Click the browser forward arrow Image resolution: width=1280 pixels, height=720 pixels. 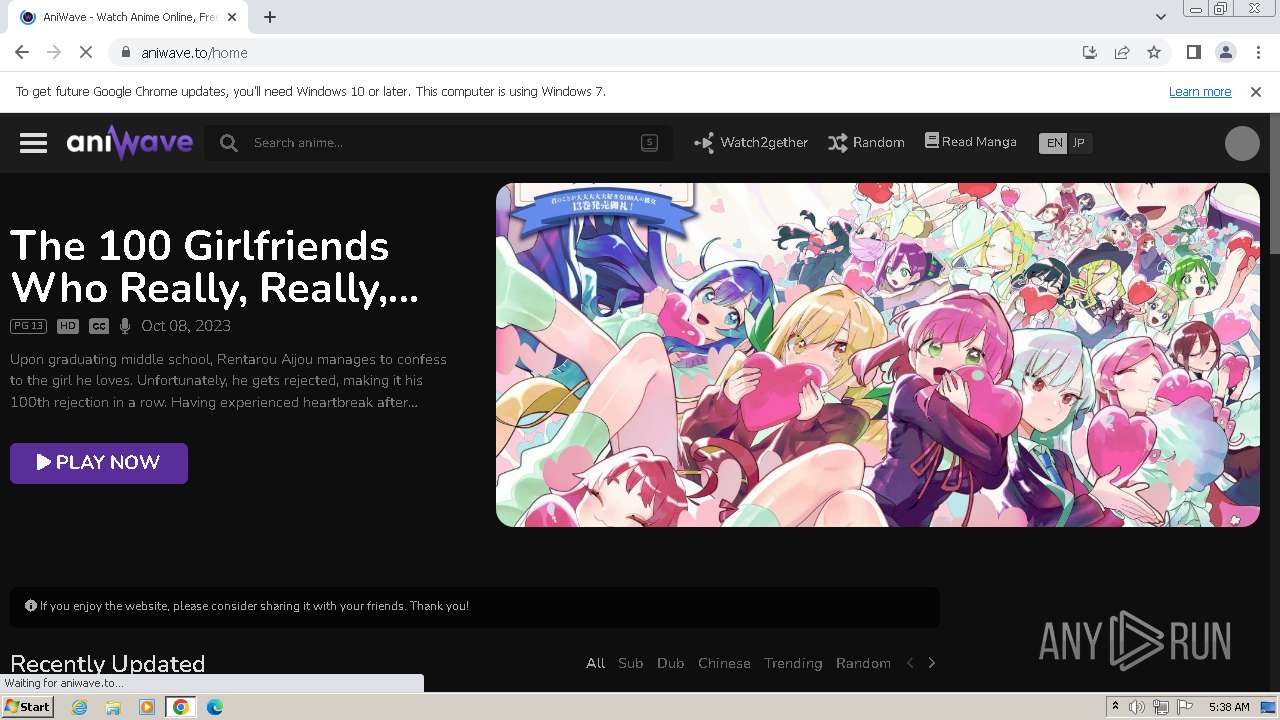(54, 53)
